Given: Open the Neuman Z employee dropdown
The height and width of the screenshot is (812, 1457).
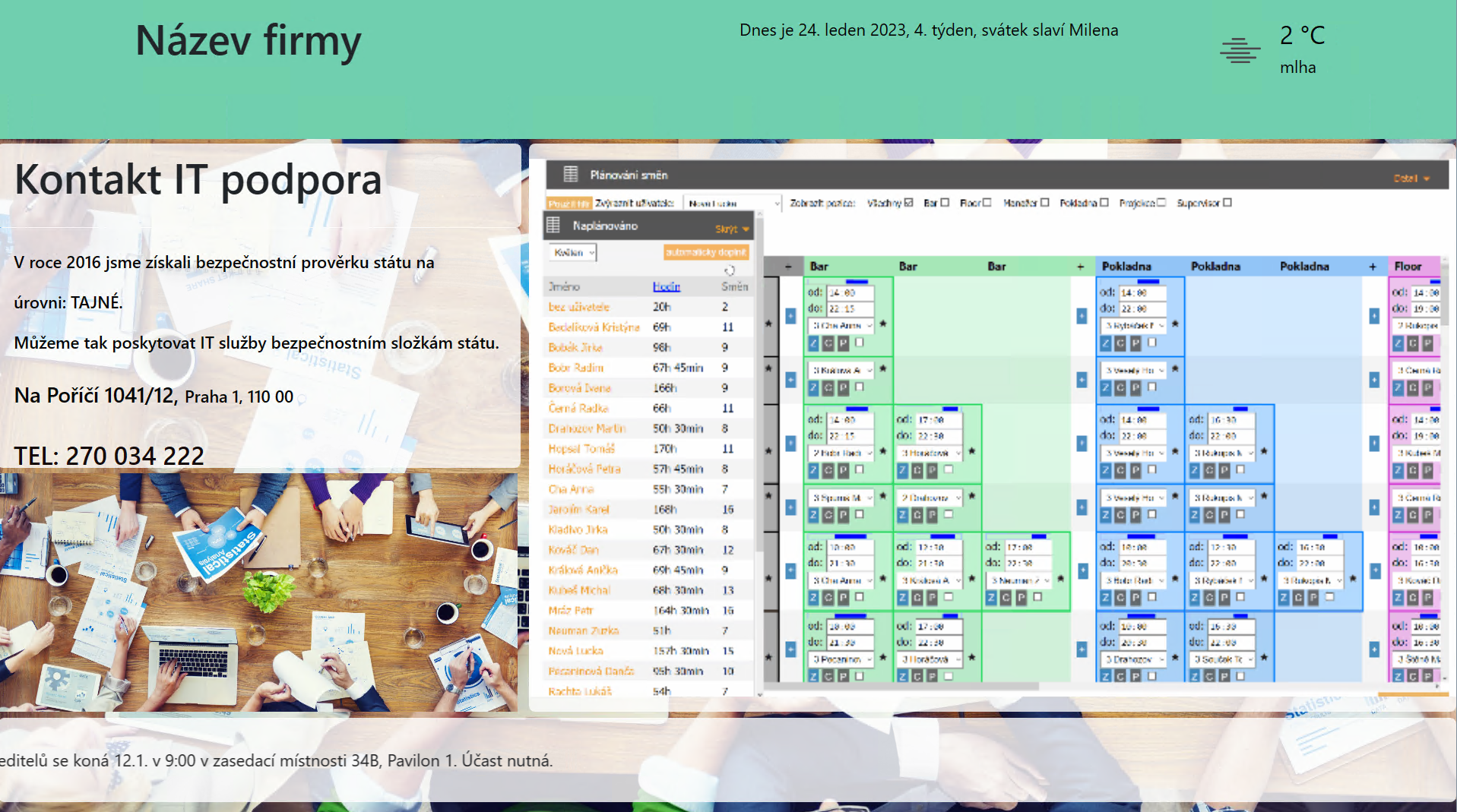Looking at the screenshot, I should tap(1019, 580).
